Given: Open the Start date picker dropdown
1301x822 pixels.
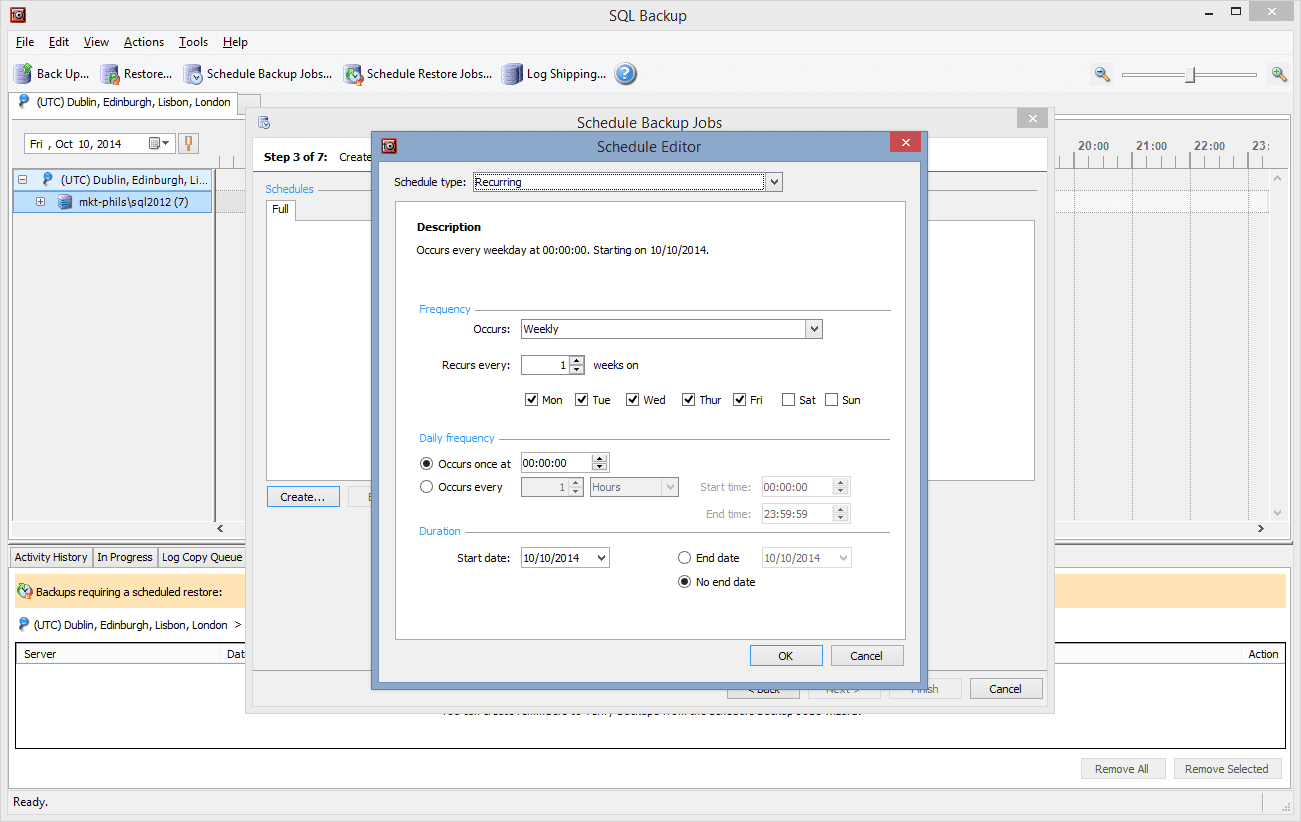Looking at the screenshot, I should [600, 558].
